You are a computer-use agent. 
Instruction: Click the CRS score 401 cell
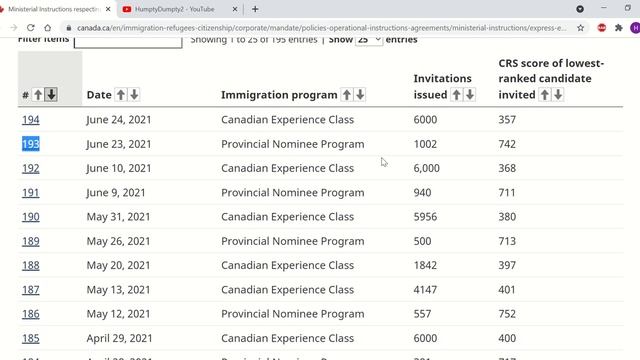[507, 290]
